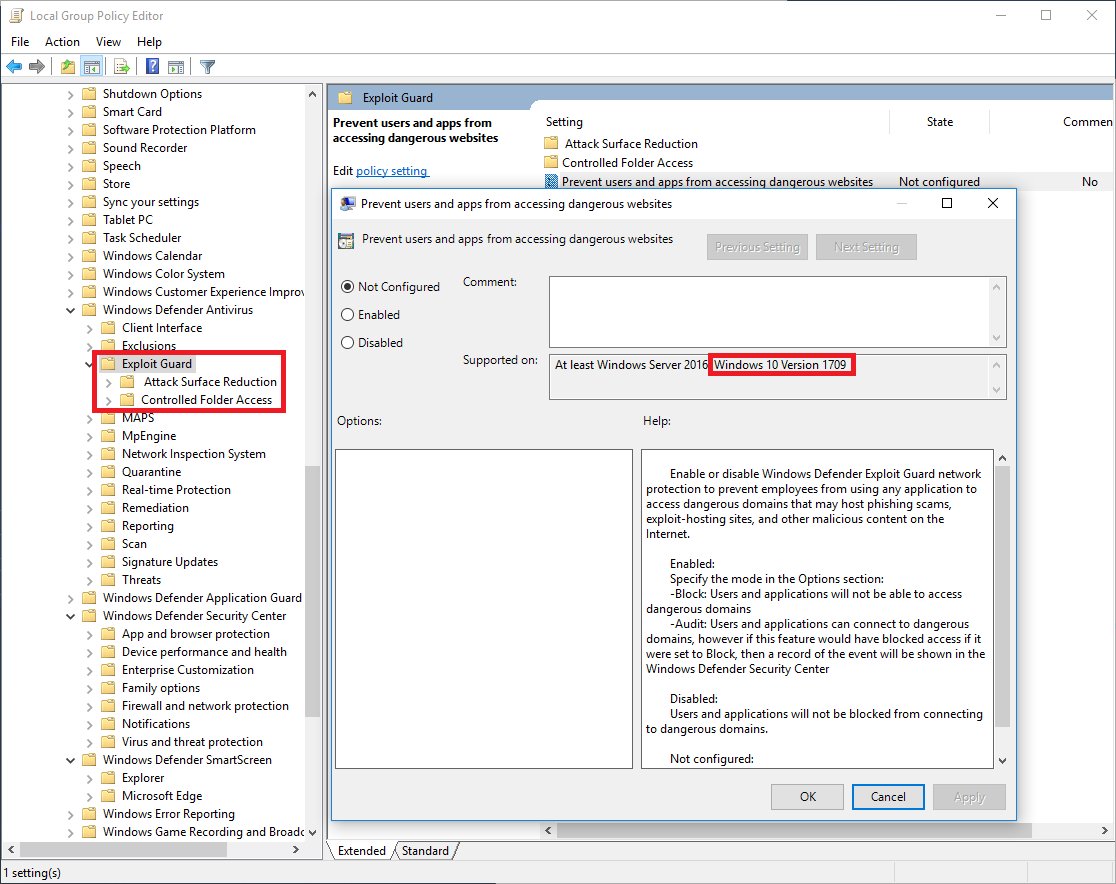
Task: Click the Microsoft Edge folder icon
Action: coord(108,796)
